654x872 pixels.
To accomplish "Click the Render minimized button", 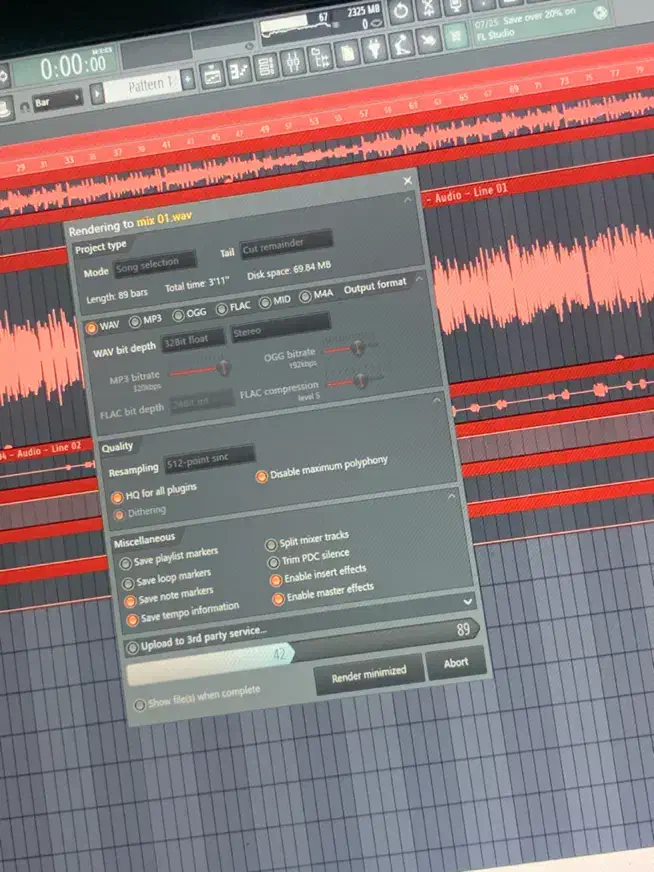I will click(369, 676).
